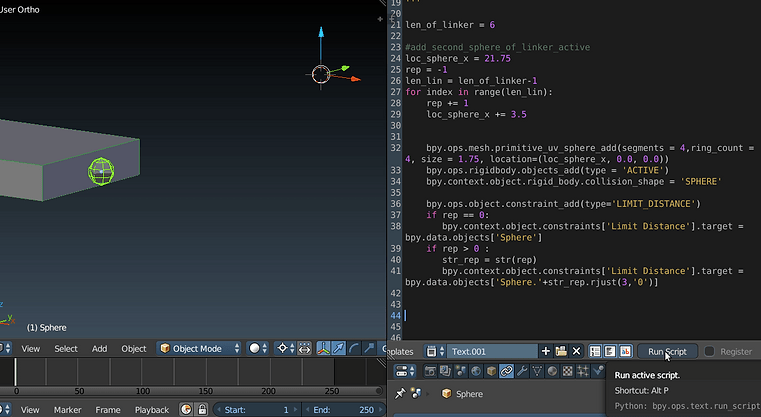Viewport: 761px width, 417px height.
Task: Toggle use preview range clock icon
Action: tap(186, 410)
